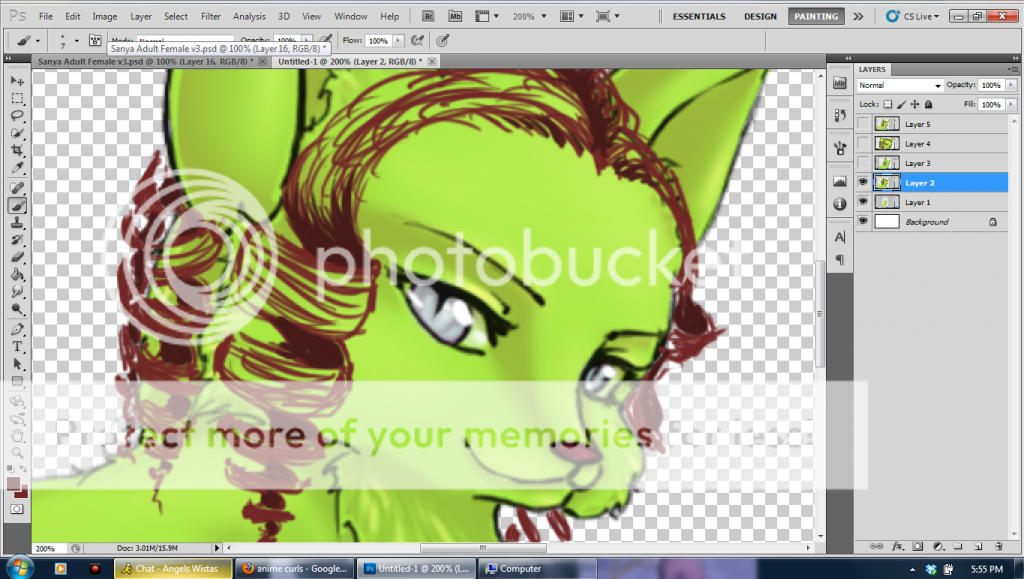Toggle Background layer visibility off
Screen dimensions: 1024x579
[x=863, y=222]
